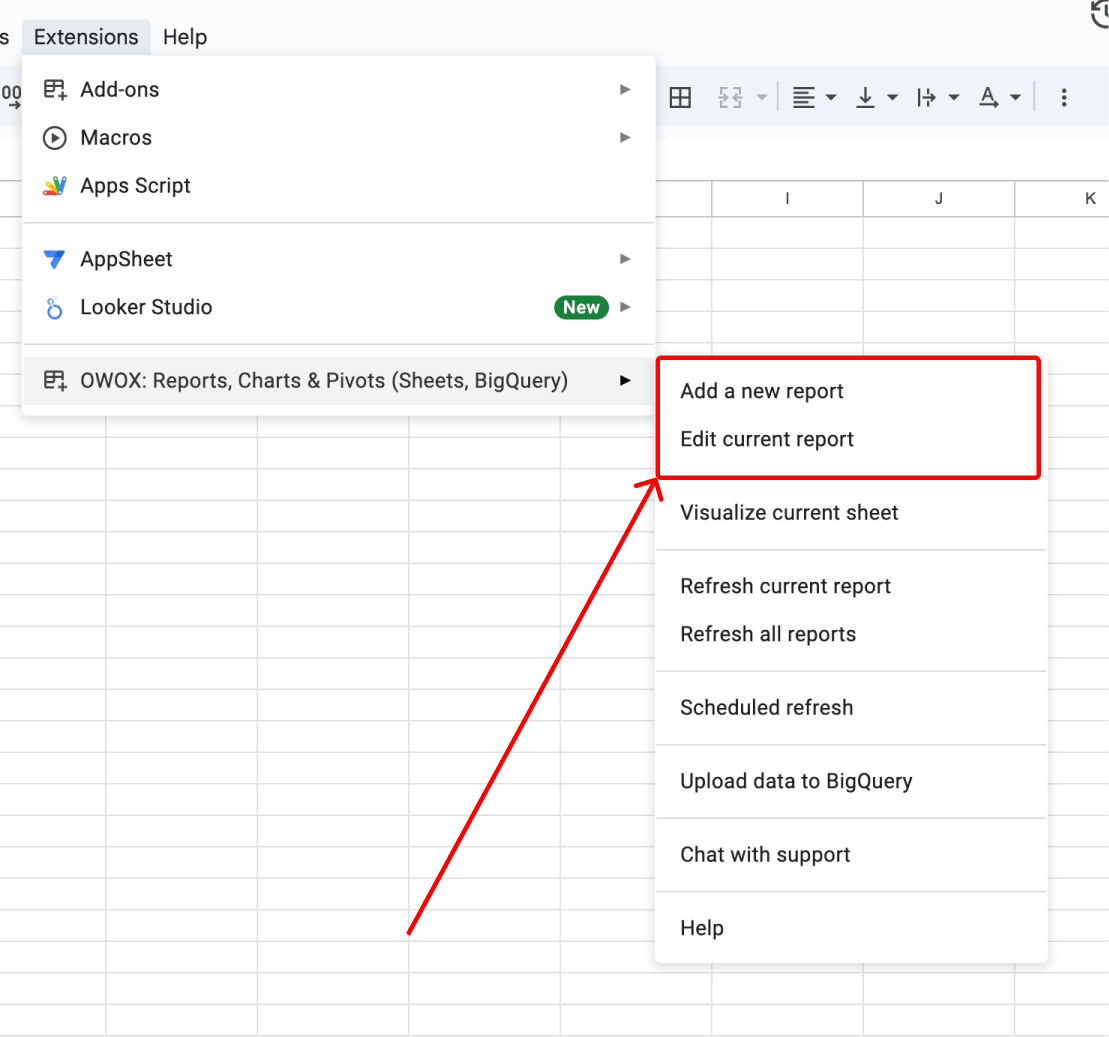Select column K header
1109x1037 pixels.
pos(1062,199)
